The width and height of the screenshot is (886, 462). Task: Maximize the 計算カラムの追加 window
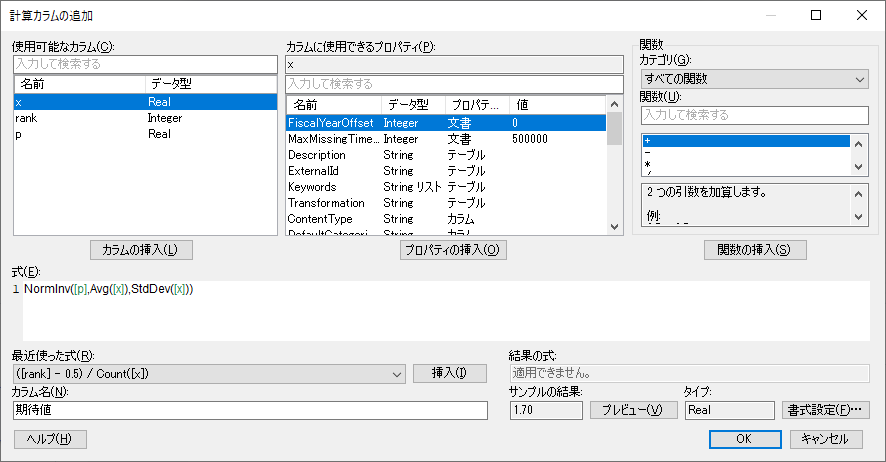[816, 15]
